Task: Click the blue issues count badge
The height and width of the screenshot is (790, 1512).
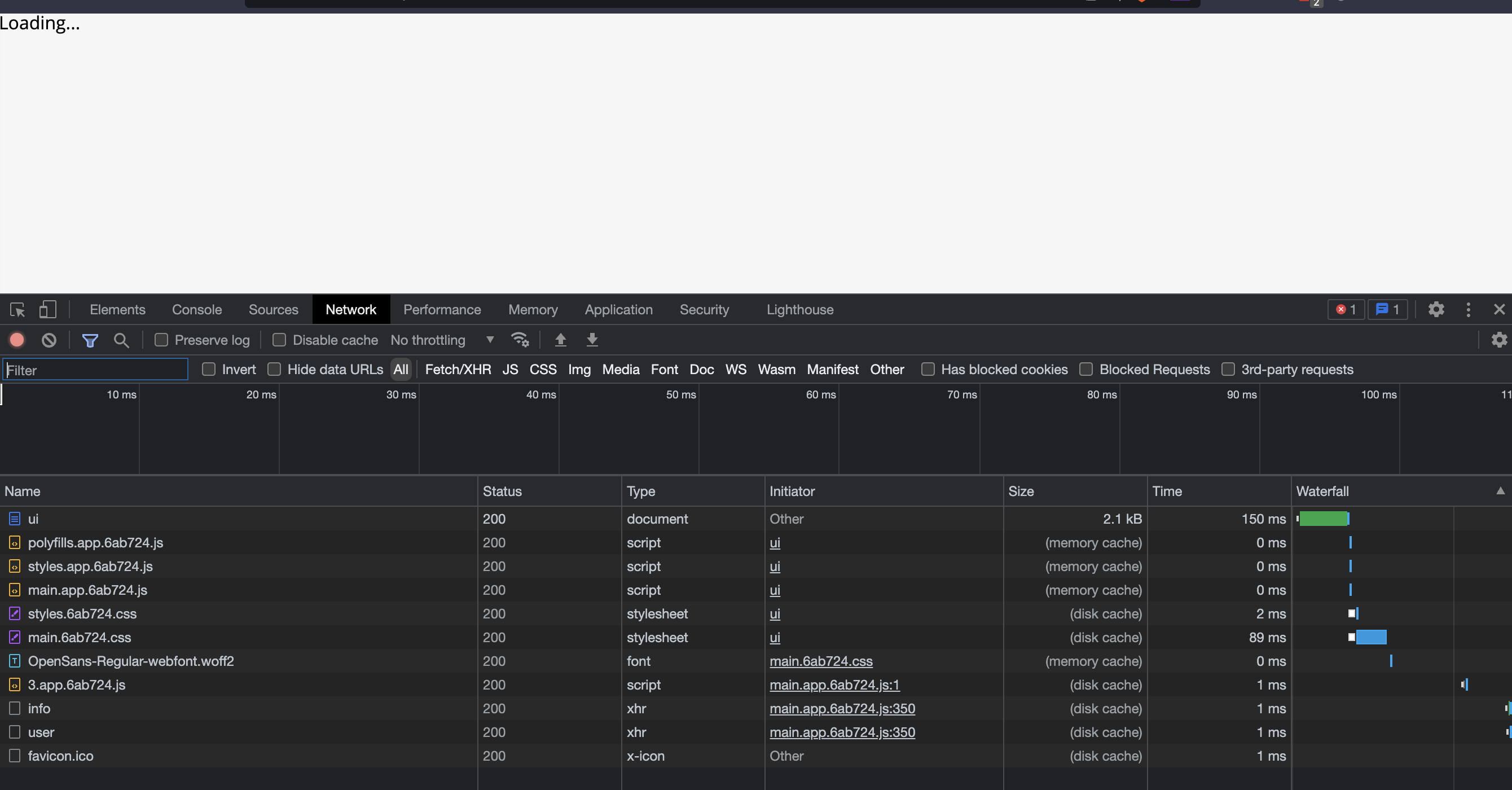Action: [1387, 309]
